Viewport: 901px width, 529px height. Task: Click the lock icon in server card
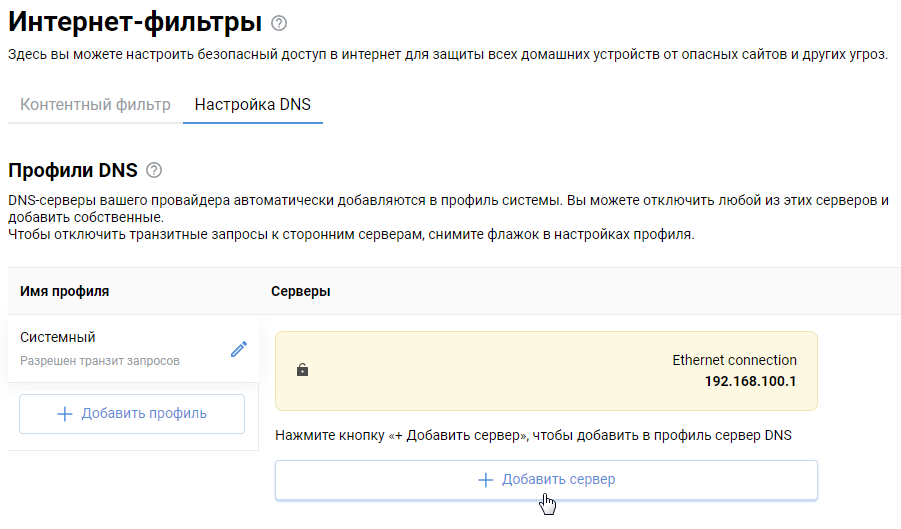coord(303,370)
